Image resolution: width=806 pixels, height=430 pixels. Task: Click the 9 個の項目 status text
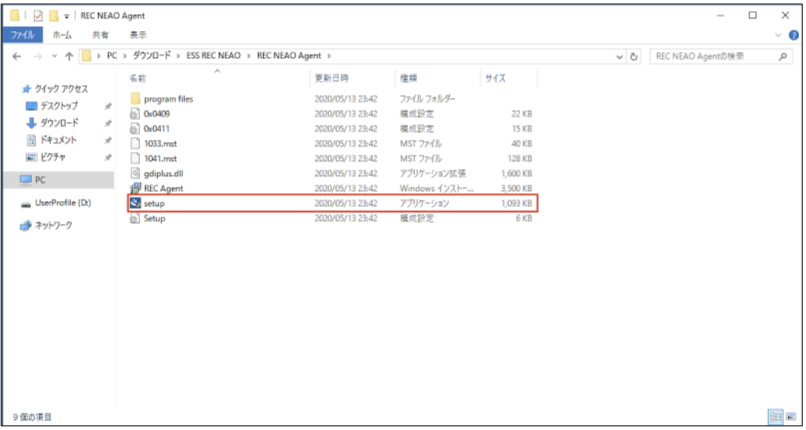point(32,417)
